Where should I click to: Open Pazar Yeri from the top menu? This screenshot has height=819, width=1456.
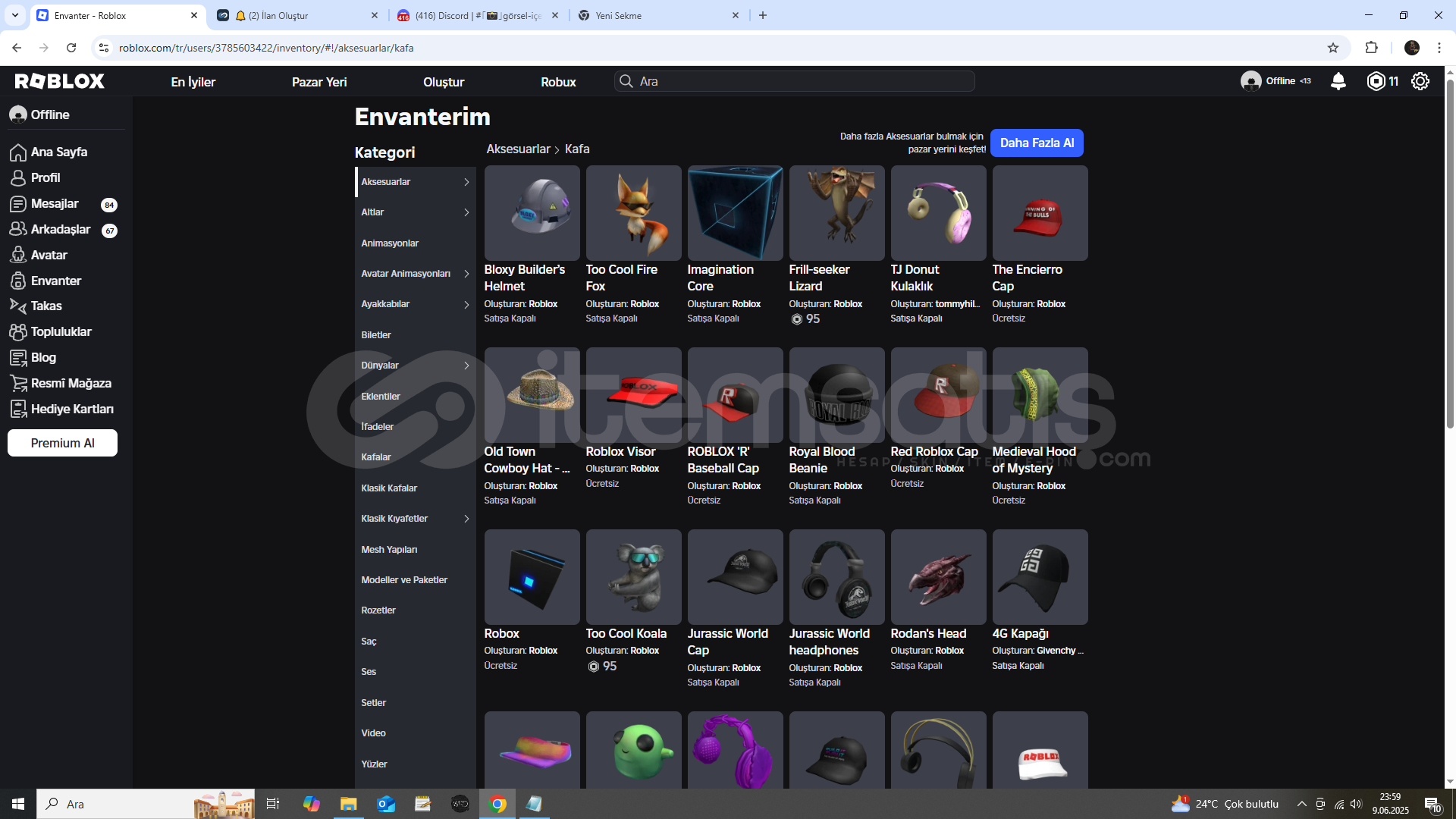pos(319,82)
